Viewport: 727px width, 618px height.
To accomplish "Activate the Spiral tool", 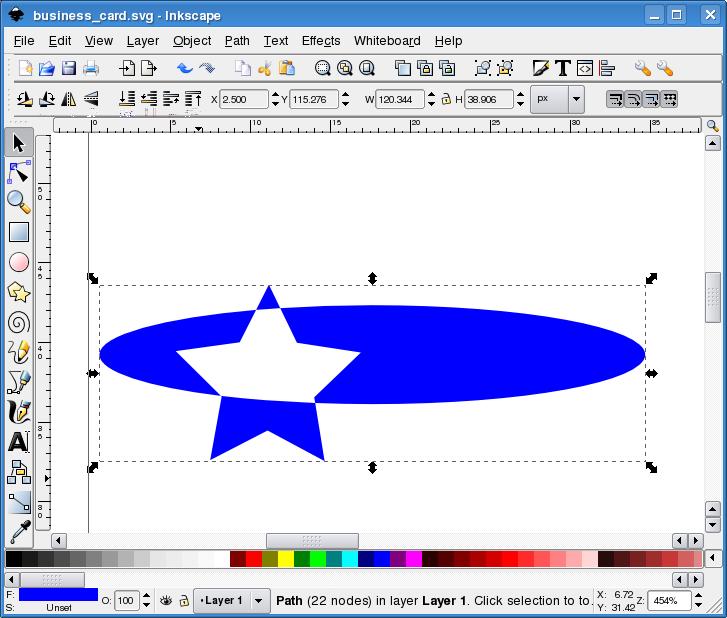I will coord(19,322).
